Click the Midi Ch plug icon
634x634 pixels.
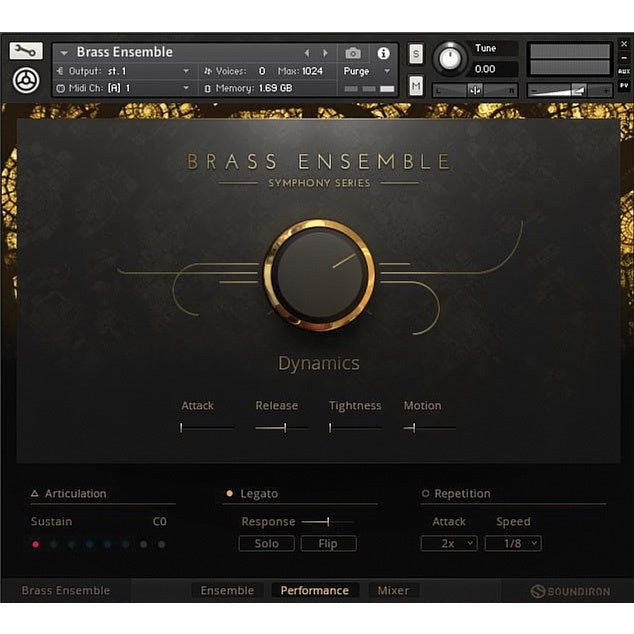click(x=60, y=88)
